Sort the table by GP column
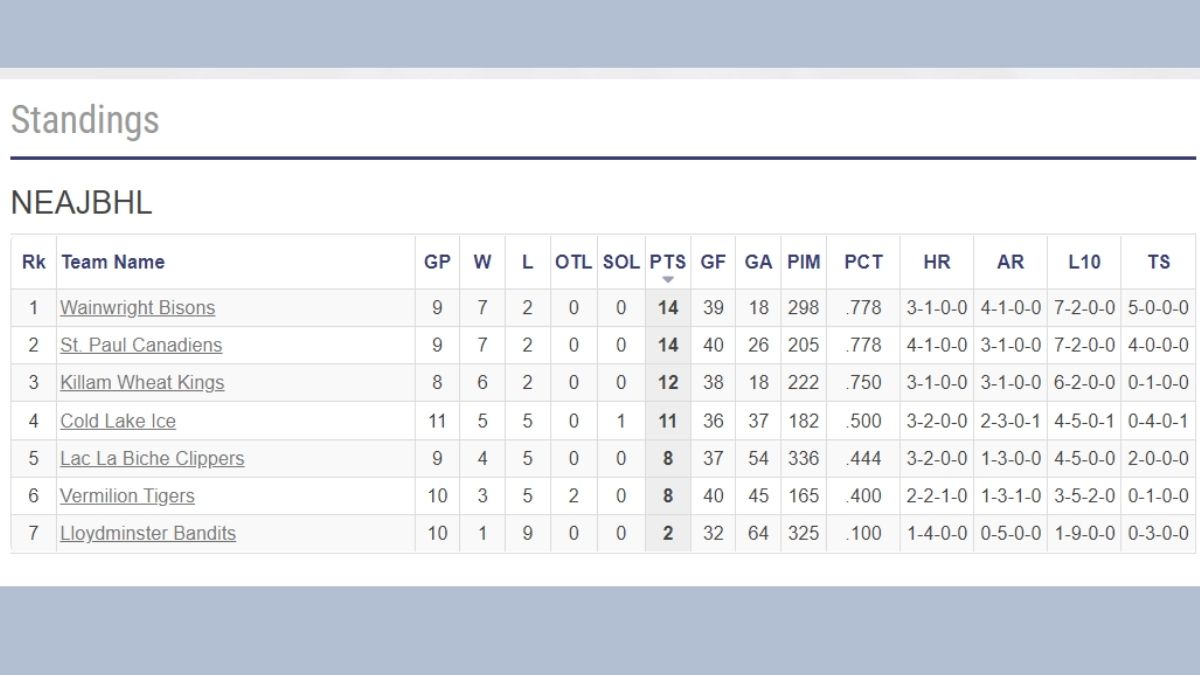Viewport: 1200px width, 675px height. click(437, 262)
